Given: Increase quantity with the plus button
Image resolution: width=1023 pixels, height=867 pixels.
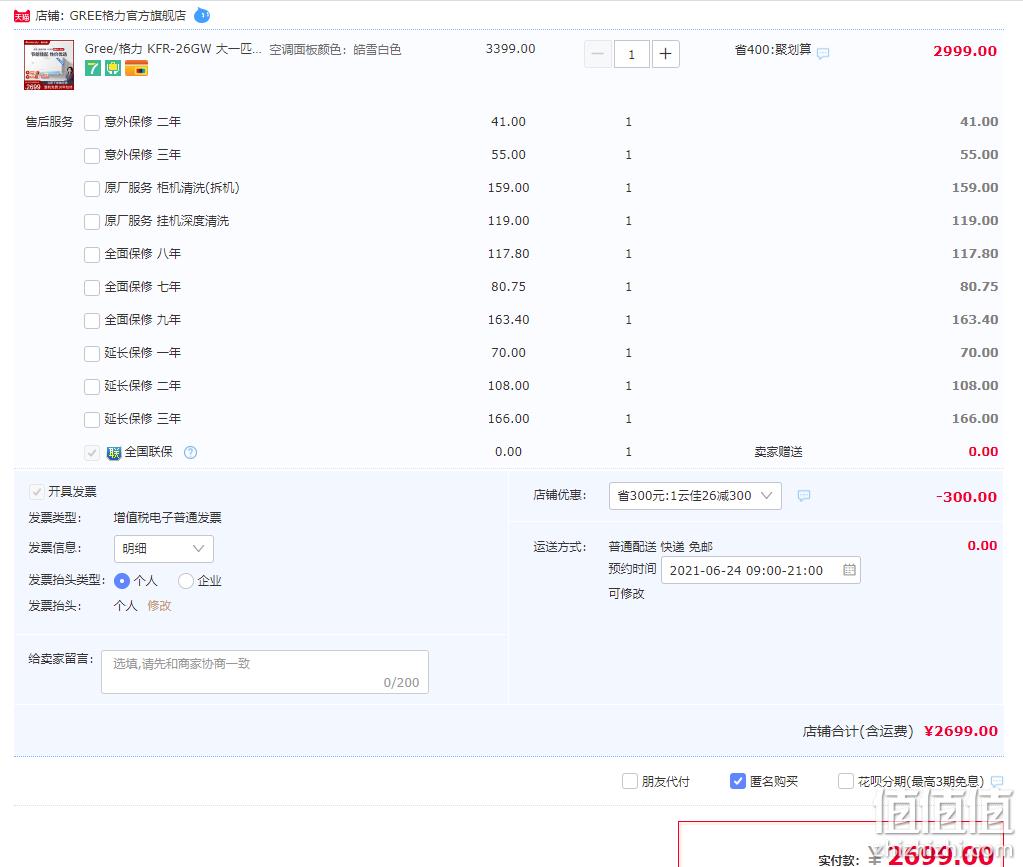Looking at the screenshot, I should click(x=665, y=54).
